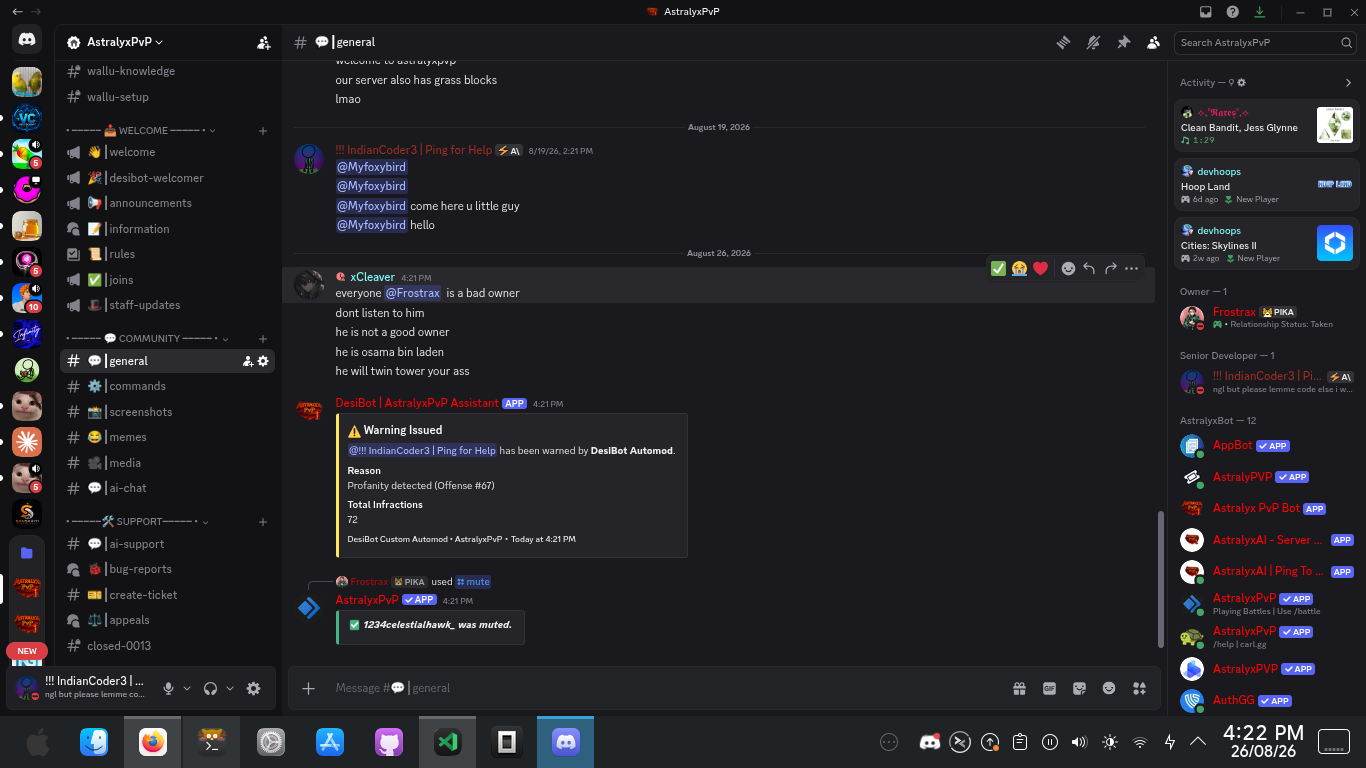Create invite for general channel
This screenshot has width=1366, height=768.
(247, 361)
